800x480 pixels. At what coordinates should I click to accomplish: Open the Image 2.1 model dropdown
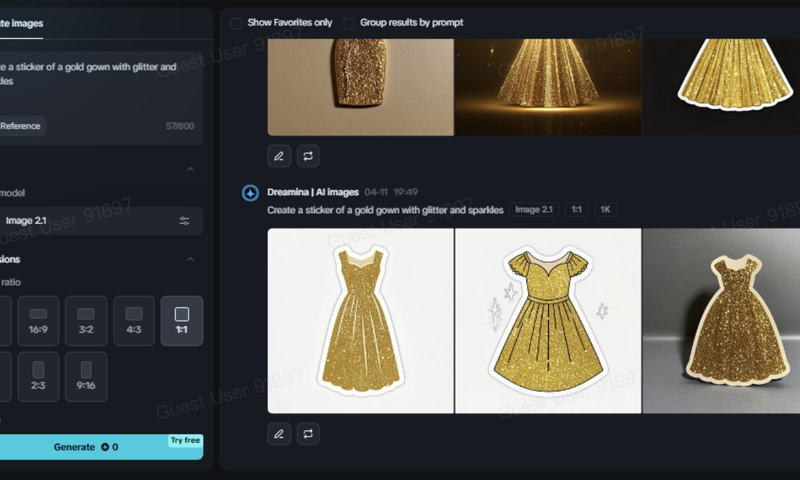[90, 221]
